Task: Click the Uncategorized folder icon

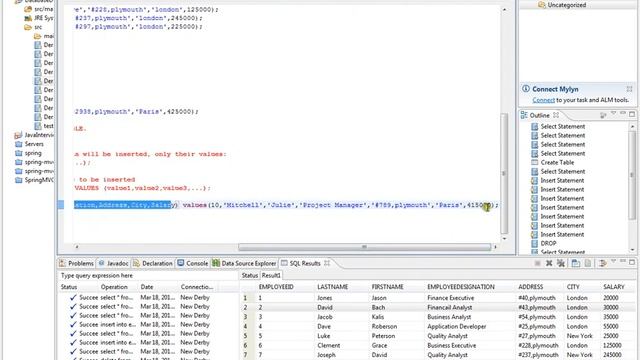Action: pos(541,5)
